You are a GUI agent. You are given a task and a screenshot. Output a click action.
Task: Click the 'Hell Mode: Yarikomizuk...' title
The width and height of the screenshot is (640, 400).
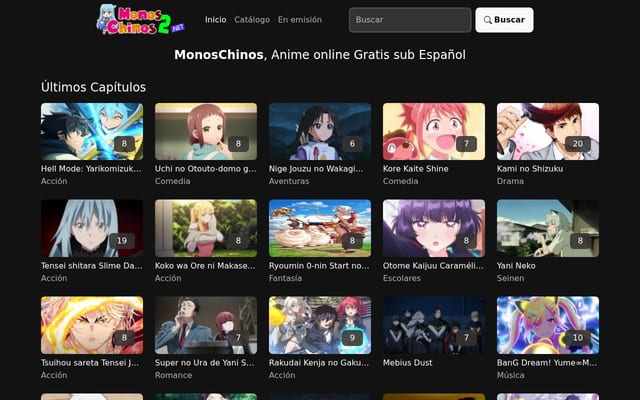91,169
